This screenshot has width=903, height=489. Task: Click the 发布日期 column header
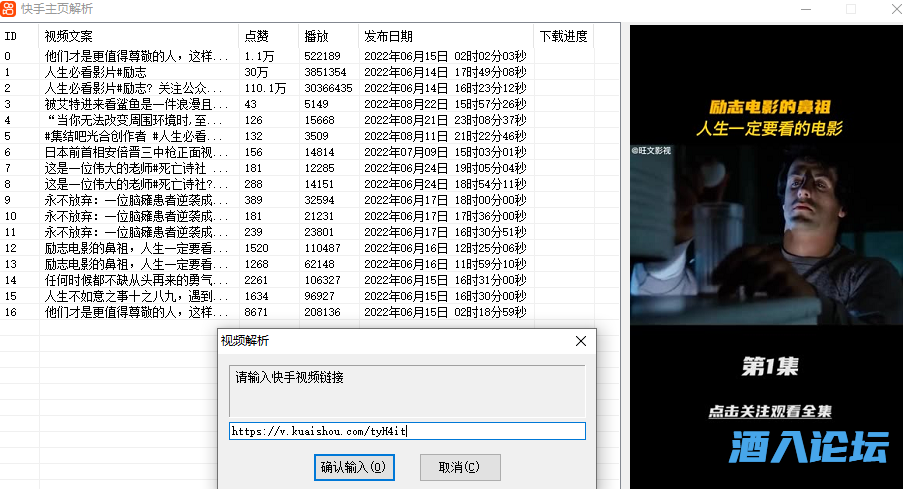(x=445, y=36)
